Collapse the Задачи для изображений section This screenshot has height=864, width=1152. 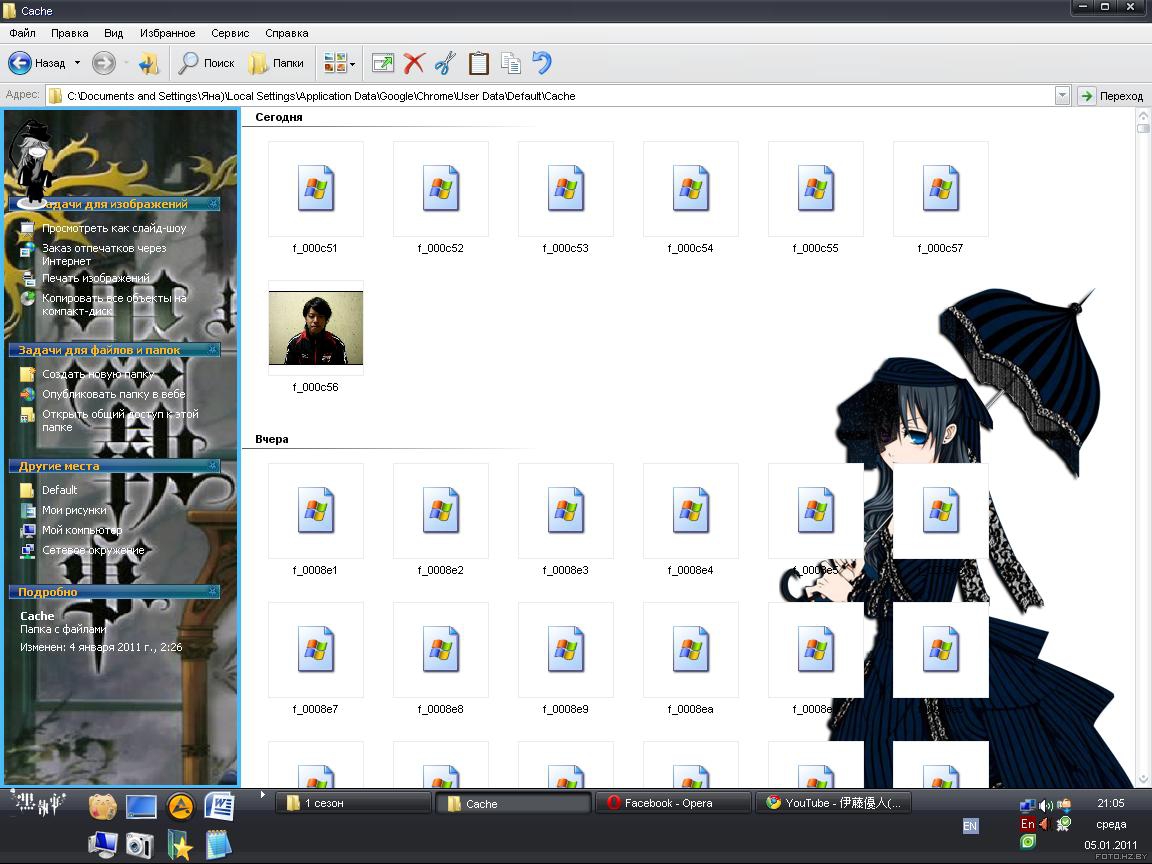212,204
